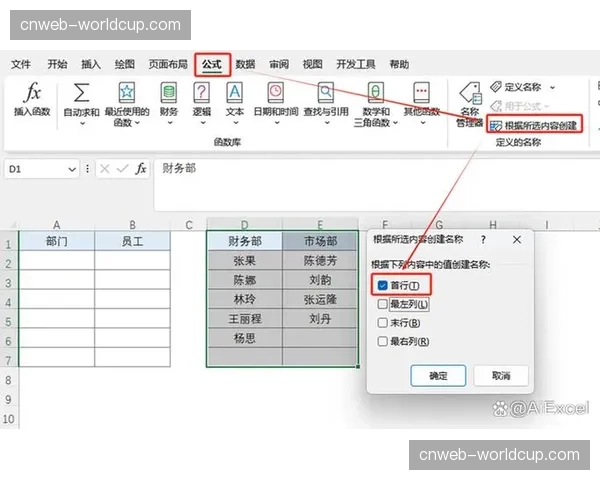
Task: Open the Recently Used functions (最近使用的函数) icon
Action: coord(127,93)
